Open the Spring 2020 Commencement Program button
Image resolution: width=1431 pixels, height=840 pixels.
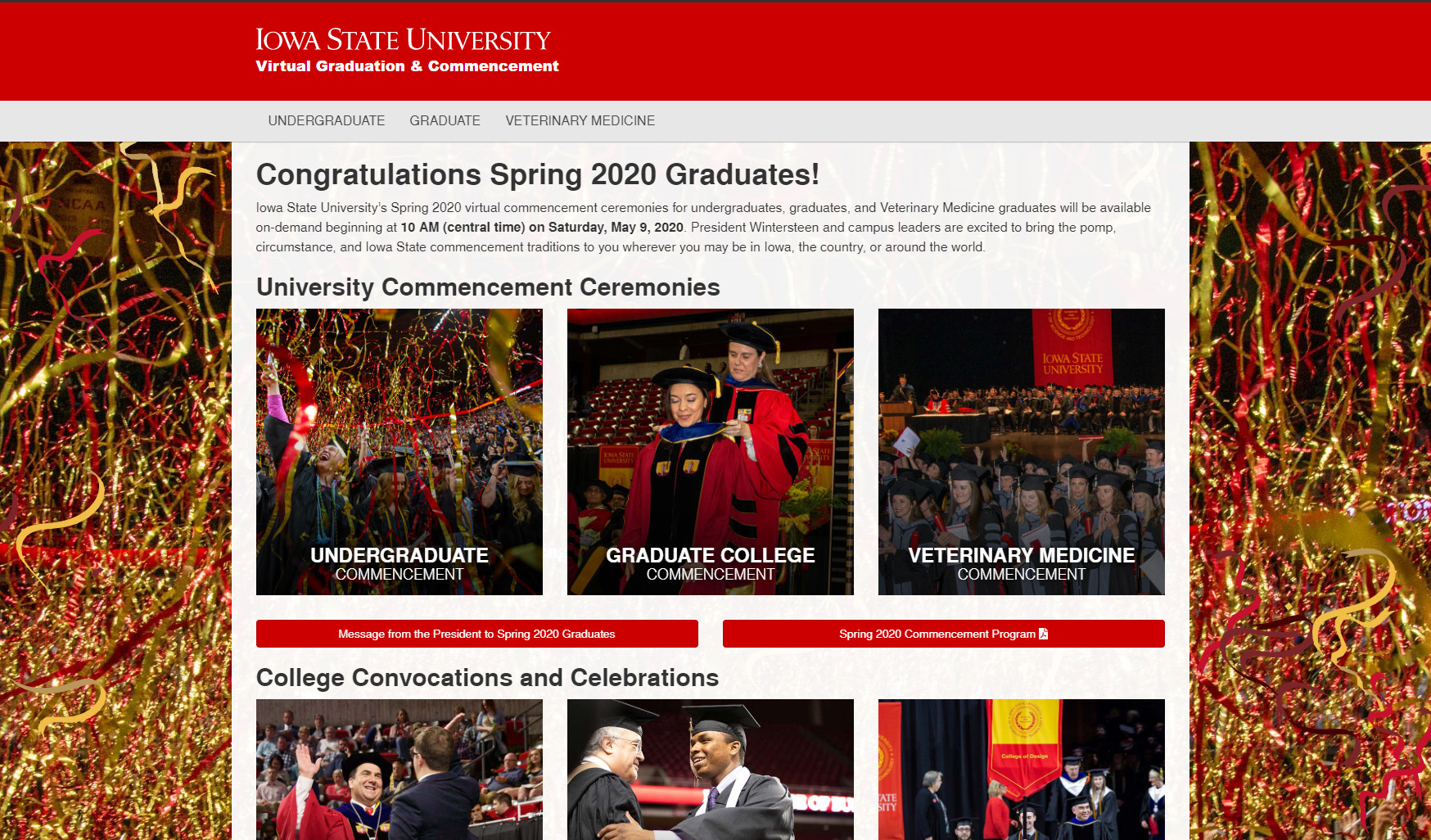[x=937, y=634]
